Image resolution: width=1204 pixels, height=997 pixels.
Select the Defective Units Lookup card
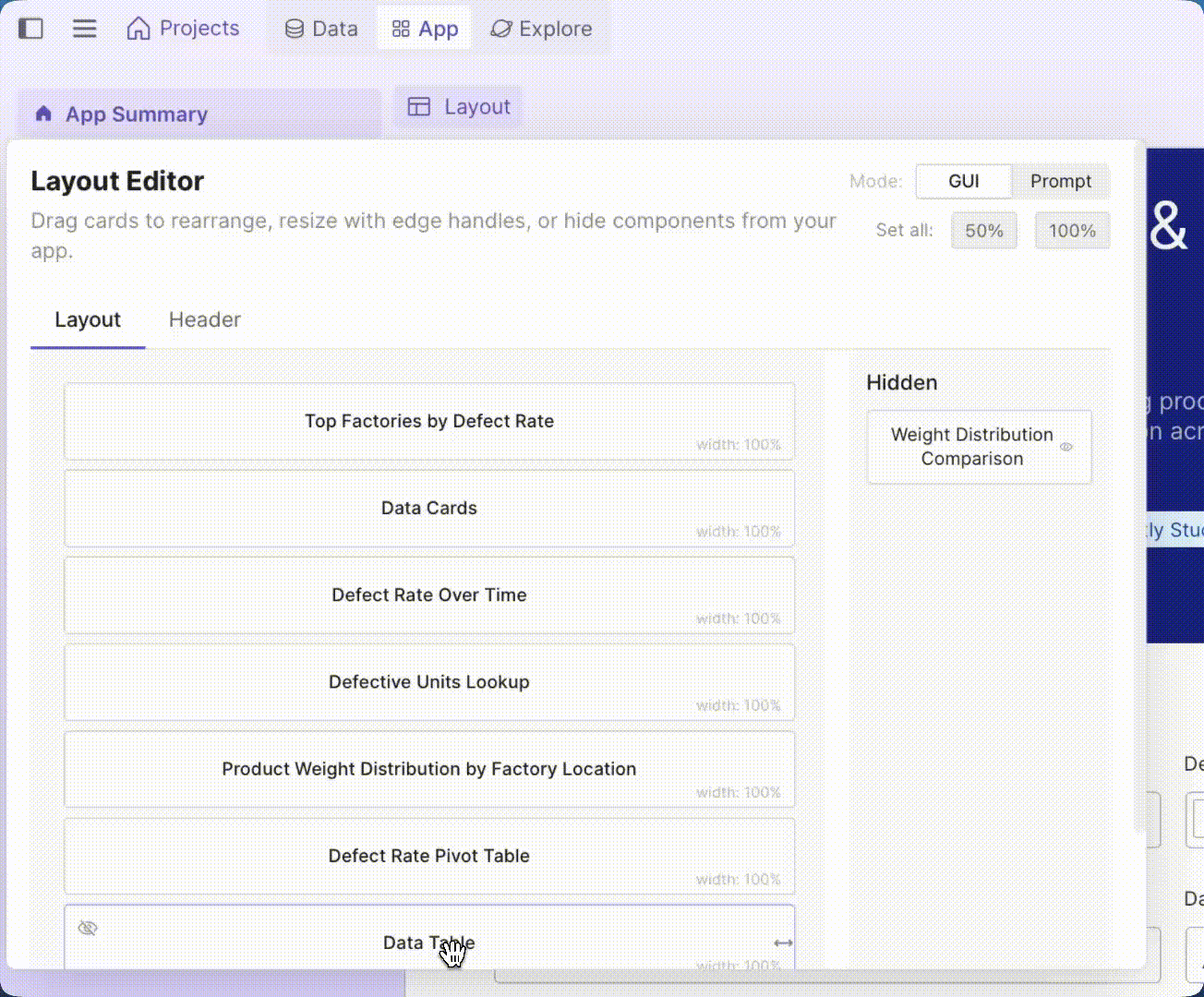(429, 682)
